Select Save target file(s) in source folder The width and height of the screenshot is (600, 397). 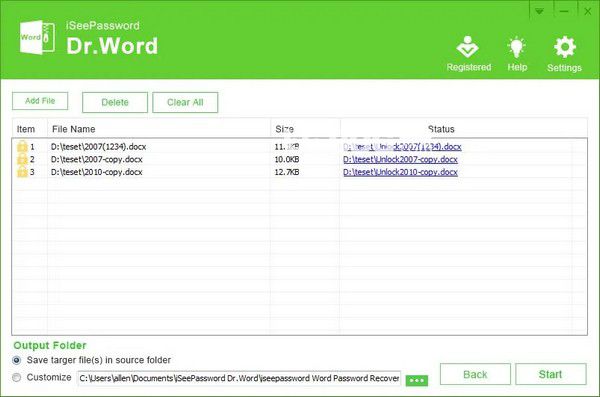(x=16, y=360)
